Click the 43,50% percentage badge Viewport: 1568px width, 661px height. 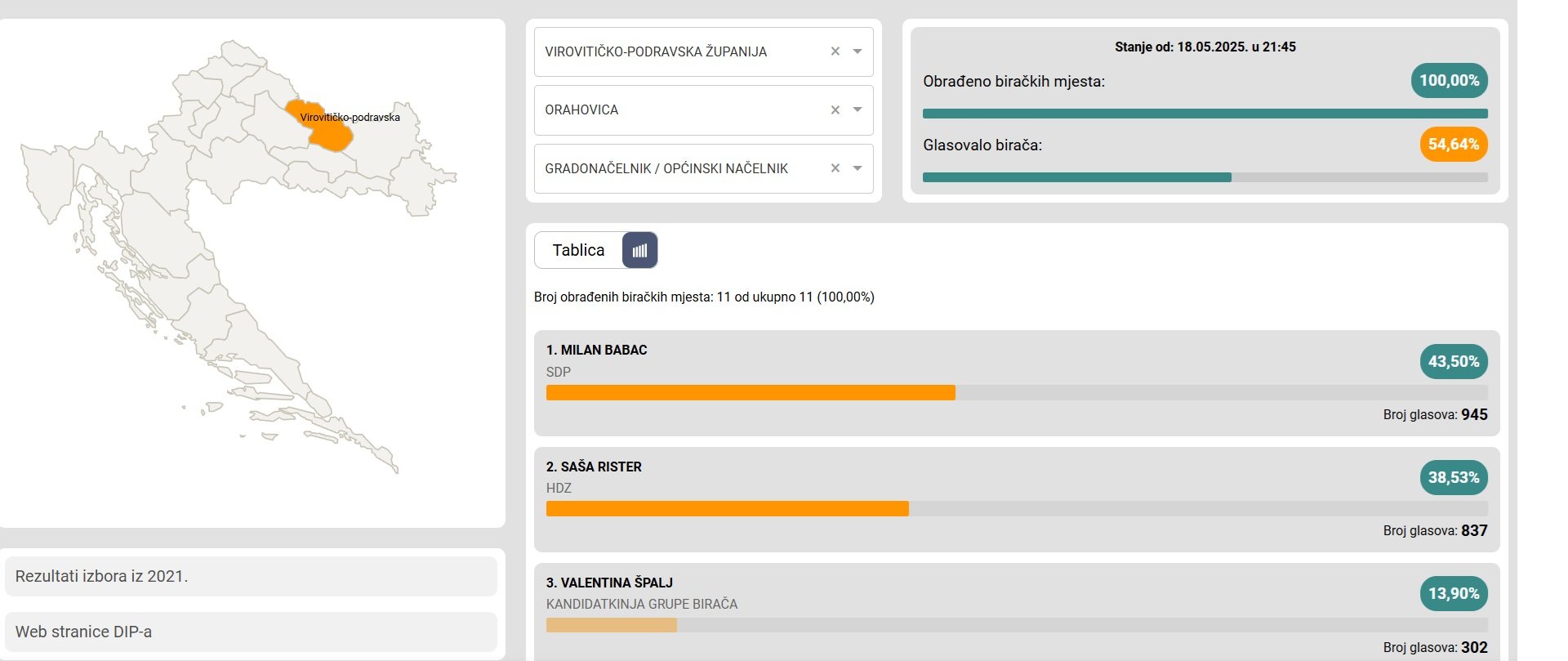tap(1454, 361)
